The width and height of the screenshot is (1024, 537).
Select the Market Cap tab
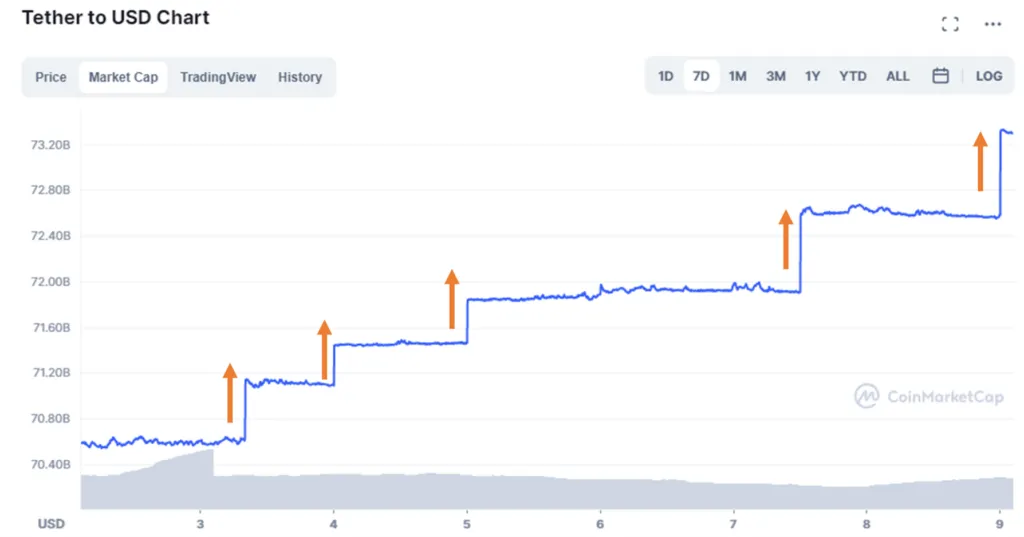[123, 77]
